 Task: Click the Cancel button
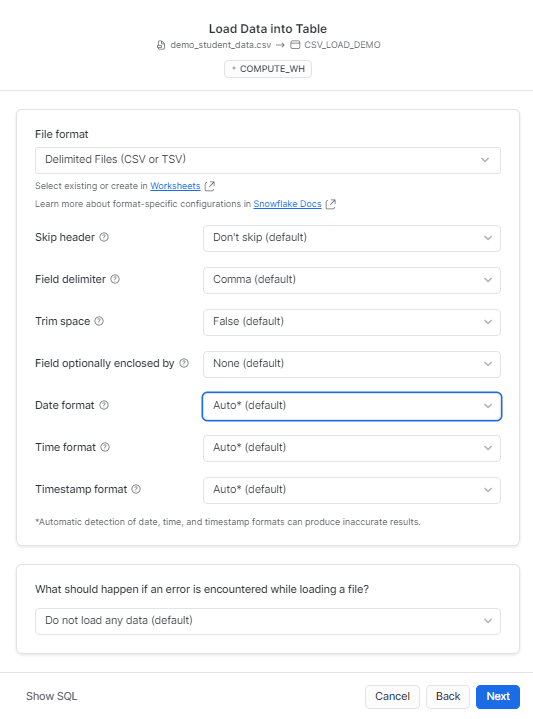392,697
